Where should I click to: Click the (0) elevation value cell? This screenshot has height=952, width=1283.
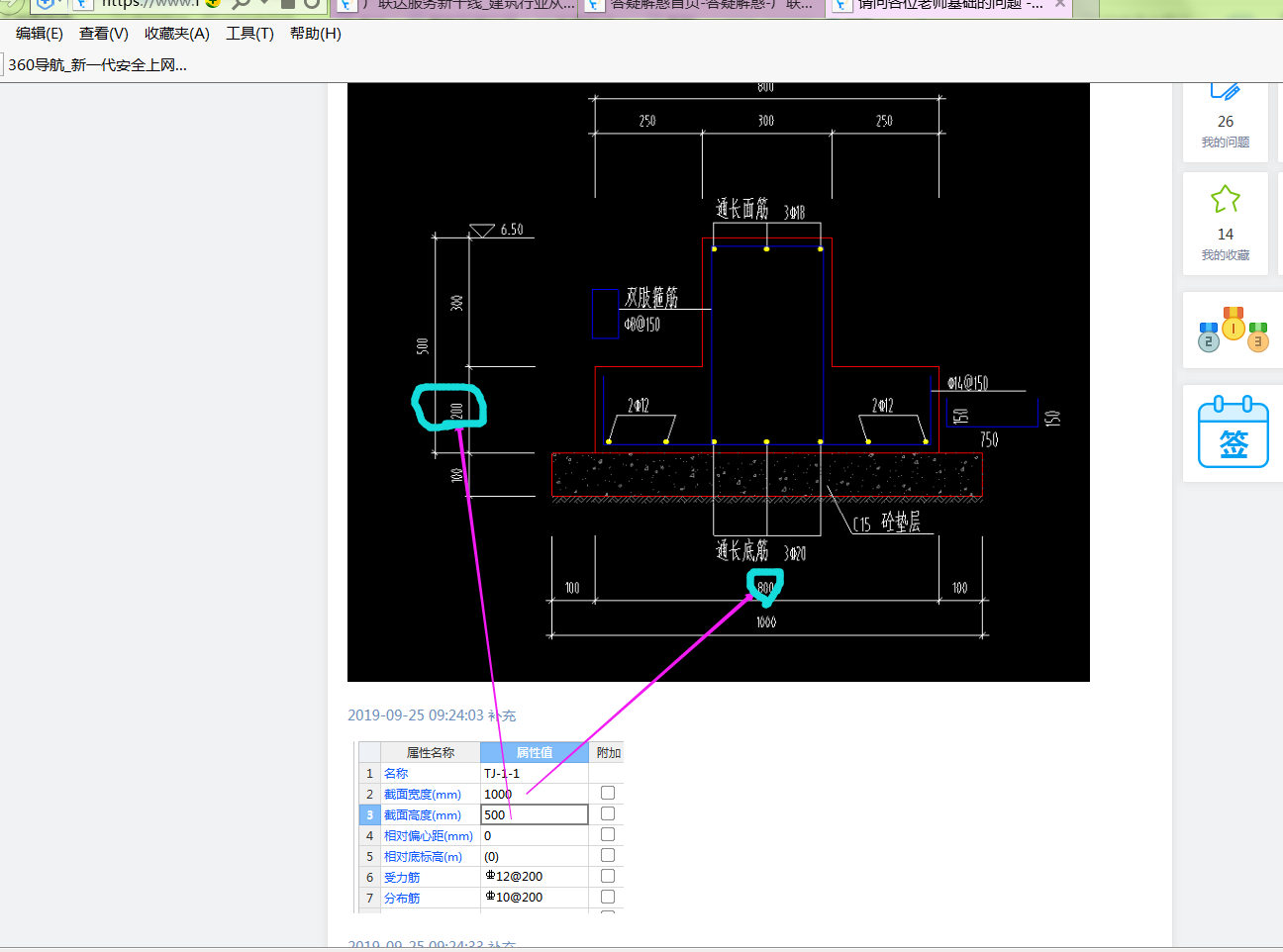pyautogui.click(x=535, y=857)
